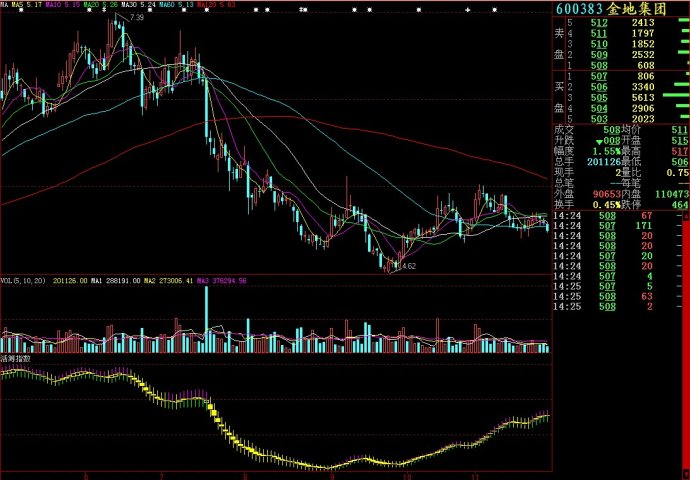Click the stock name 金地集团
The image size is (690, 480).
pos(637,9)
